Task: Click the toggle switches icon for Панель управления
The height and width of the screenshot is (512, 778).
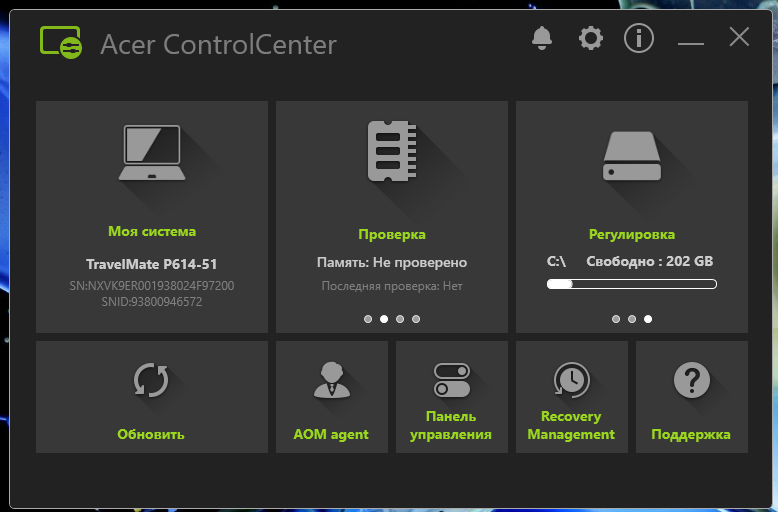Action: coord(452,380)
